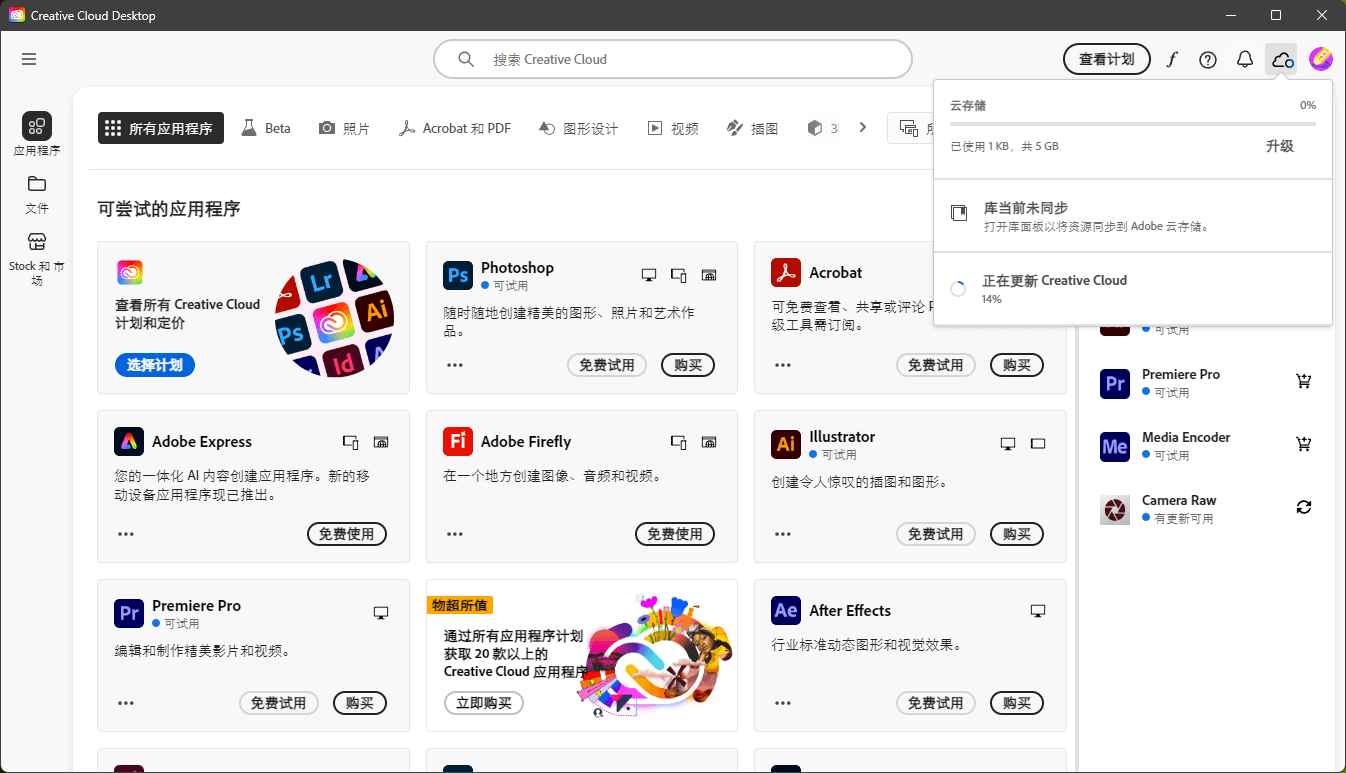The height and width of the screenshot is (773, 1346).
Task: Update Camera Raw via refresh icon
Action: (1303, 507)
